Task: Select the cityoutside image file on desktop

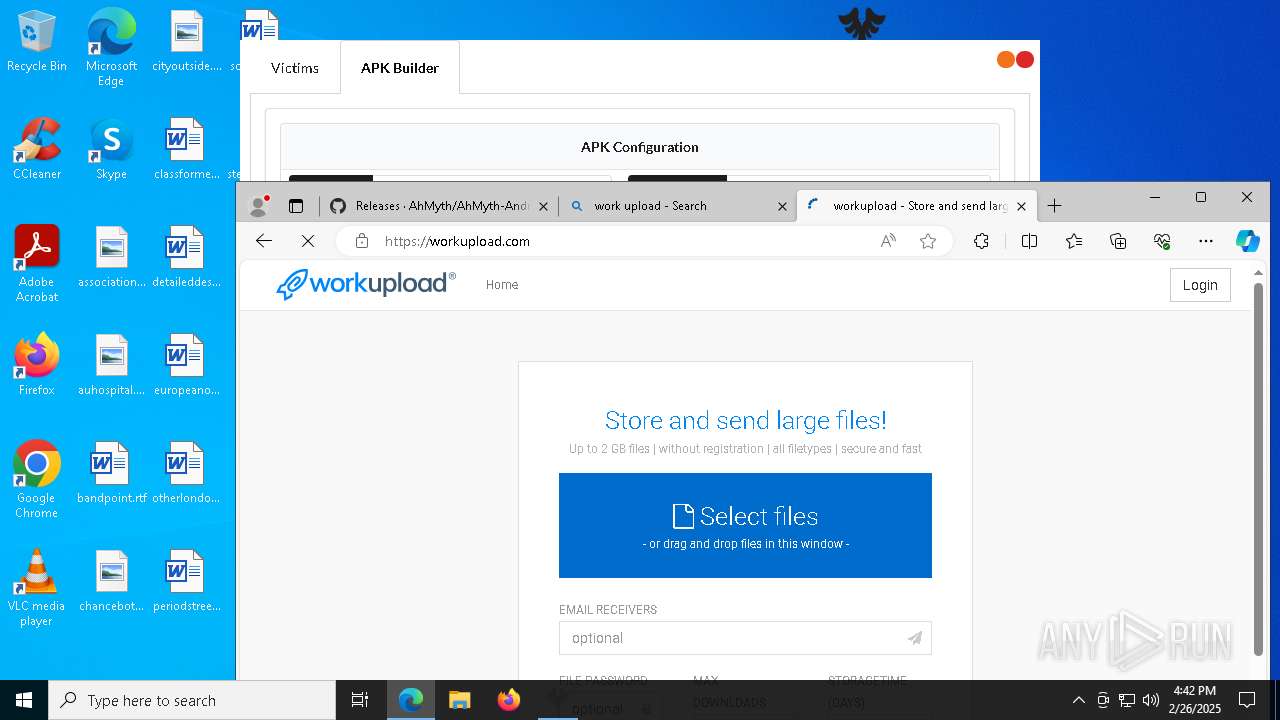Action: tap(186, 41)
